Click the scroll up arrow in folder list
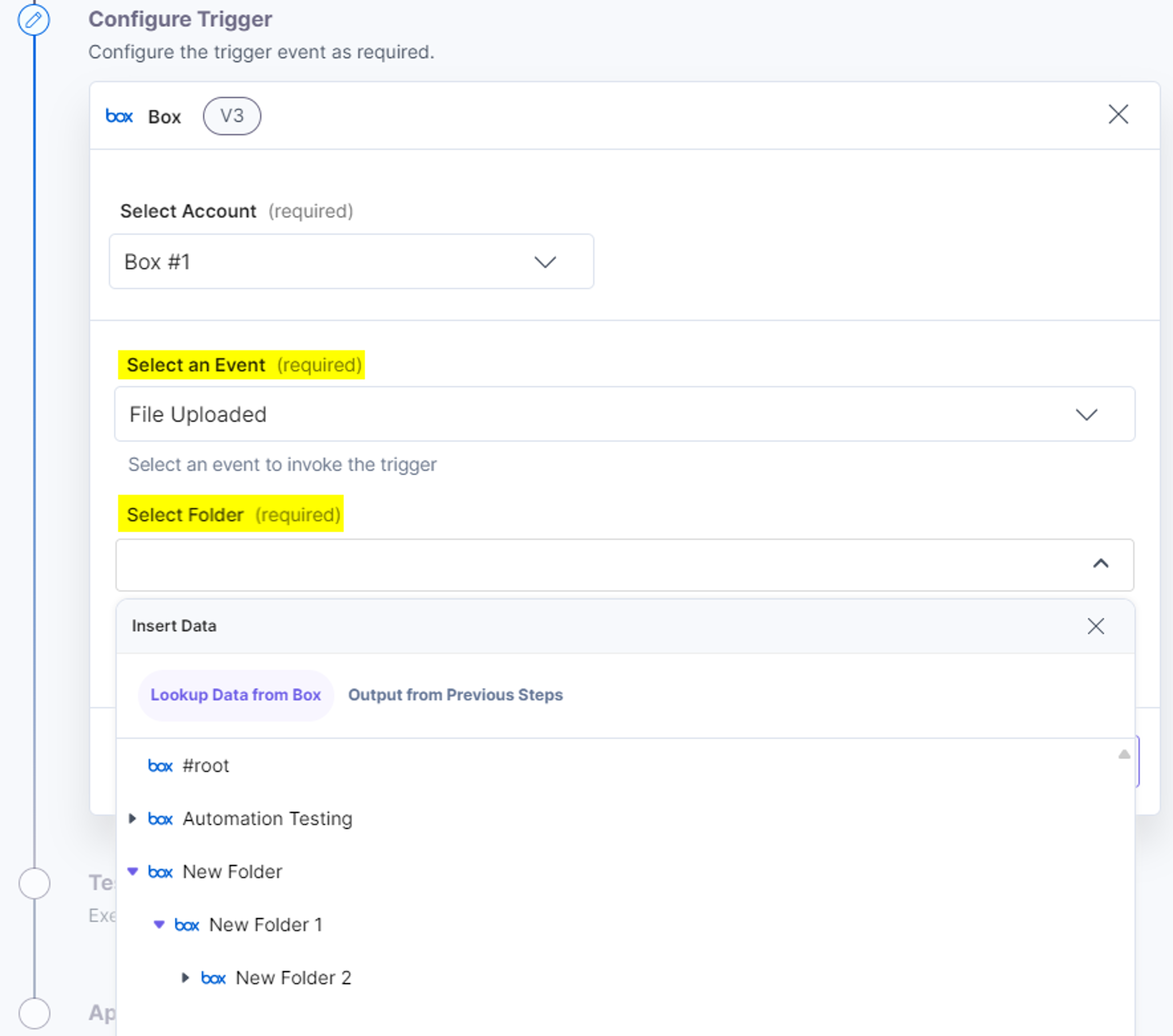The width and height of the screenshot is (1173, 1036). tap(1124, 754)
